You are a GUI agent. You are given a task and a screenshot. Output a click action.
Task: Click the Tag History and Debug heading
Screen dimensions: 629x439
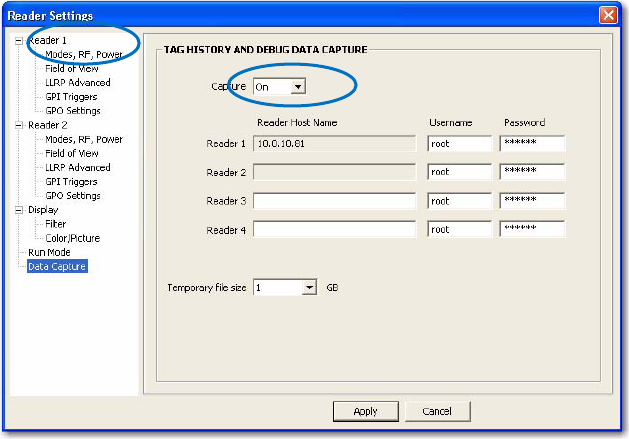[266, 50]
